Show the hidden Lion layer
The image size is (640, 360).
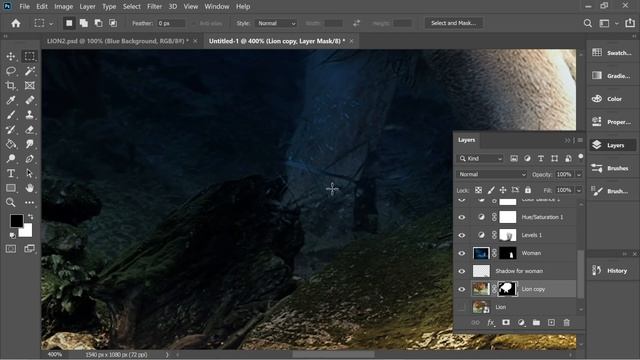tap(462, 307)
